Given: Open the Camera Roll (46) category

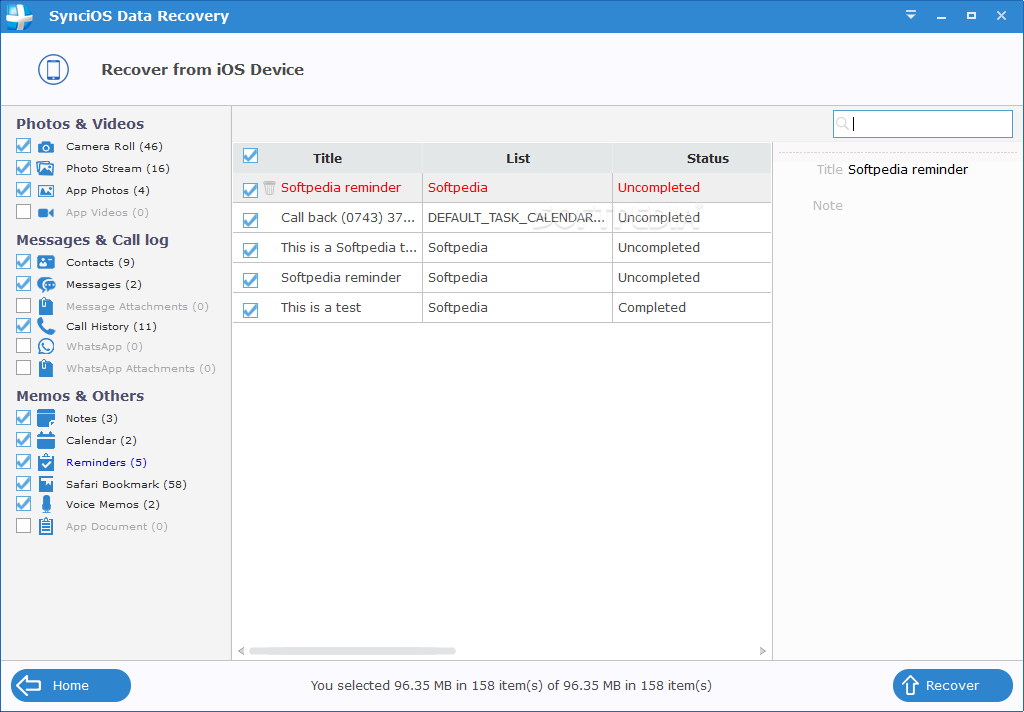Looking at the screenshot, I should pos(114,146).
